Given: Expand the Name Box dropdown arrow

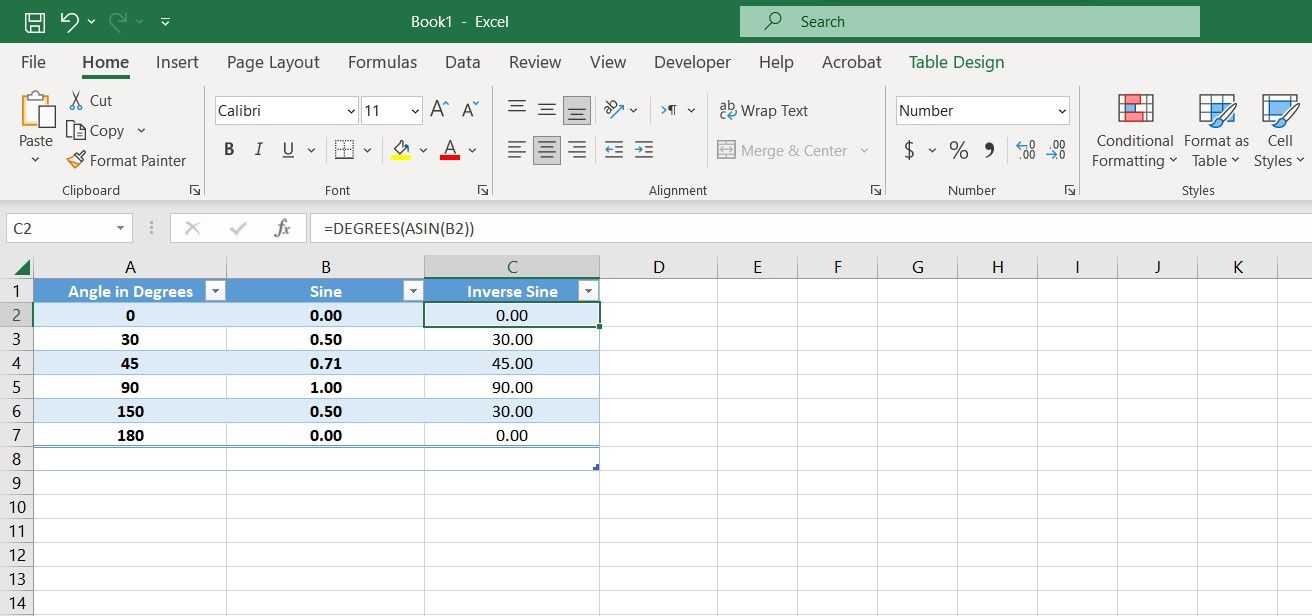Looking at the screenshot, I should coord(121,229).
